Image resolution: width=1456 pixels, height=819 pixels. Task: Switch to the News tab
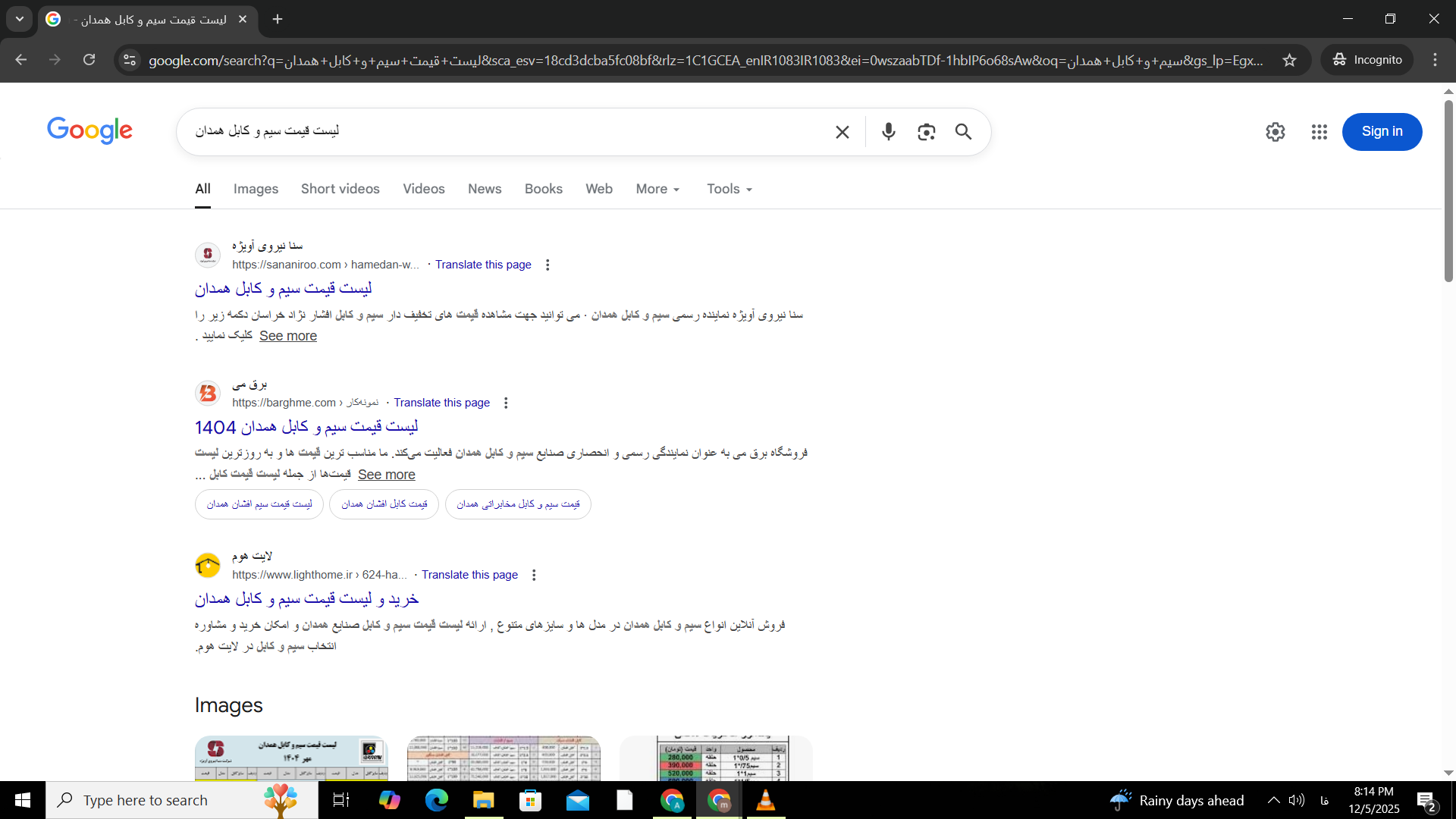(484, 189)
